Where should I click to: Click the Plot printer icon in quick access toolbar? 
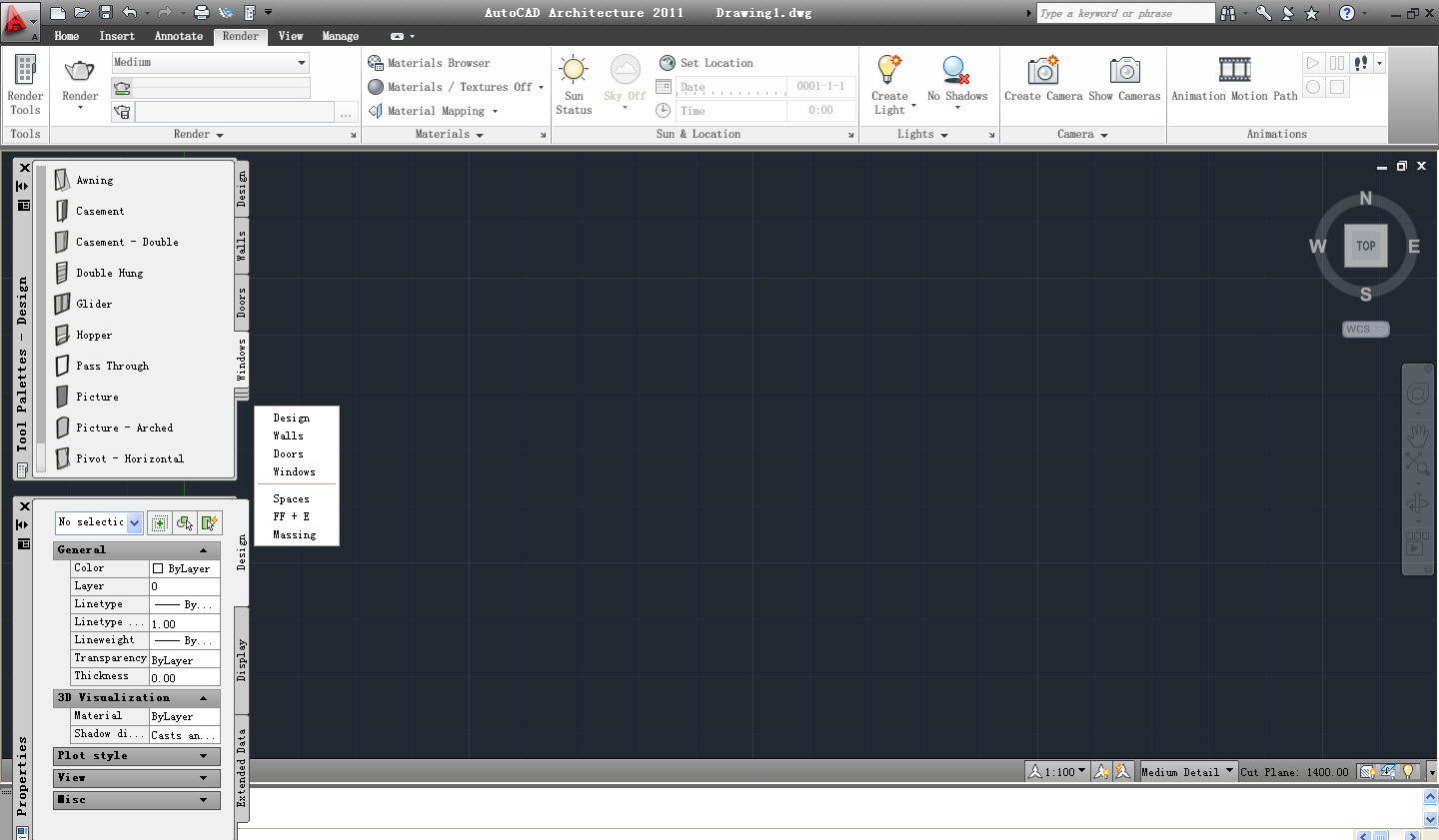coord(202,13)
